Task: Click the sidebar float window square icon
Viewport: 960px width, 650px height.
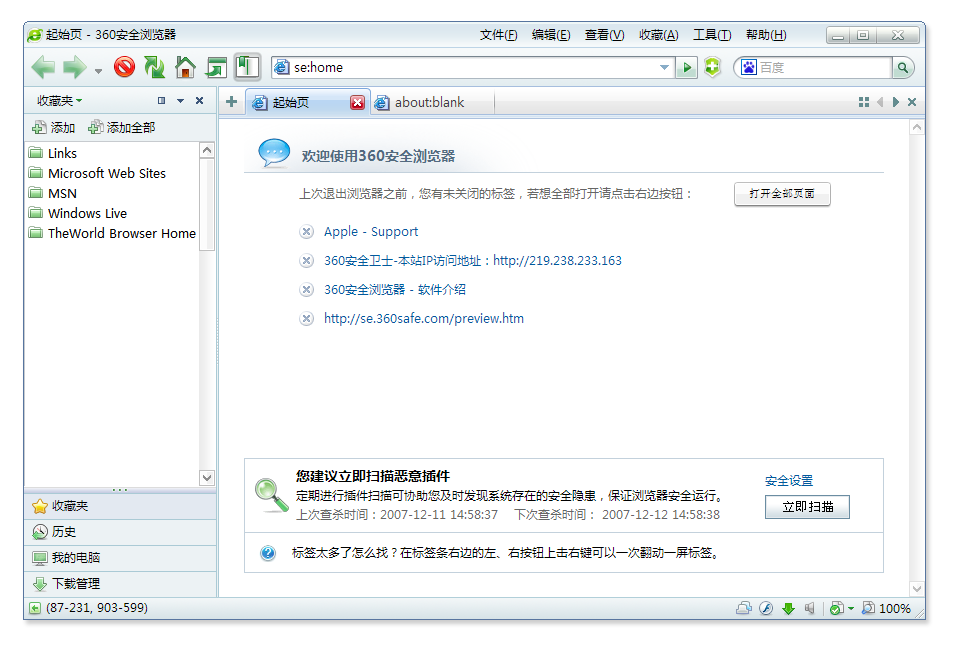Action: 162,101
